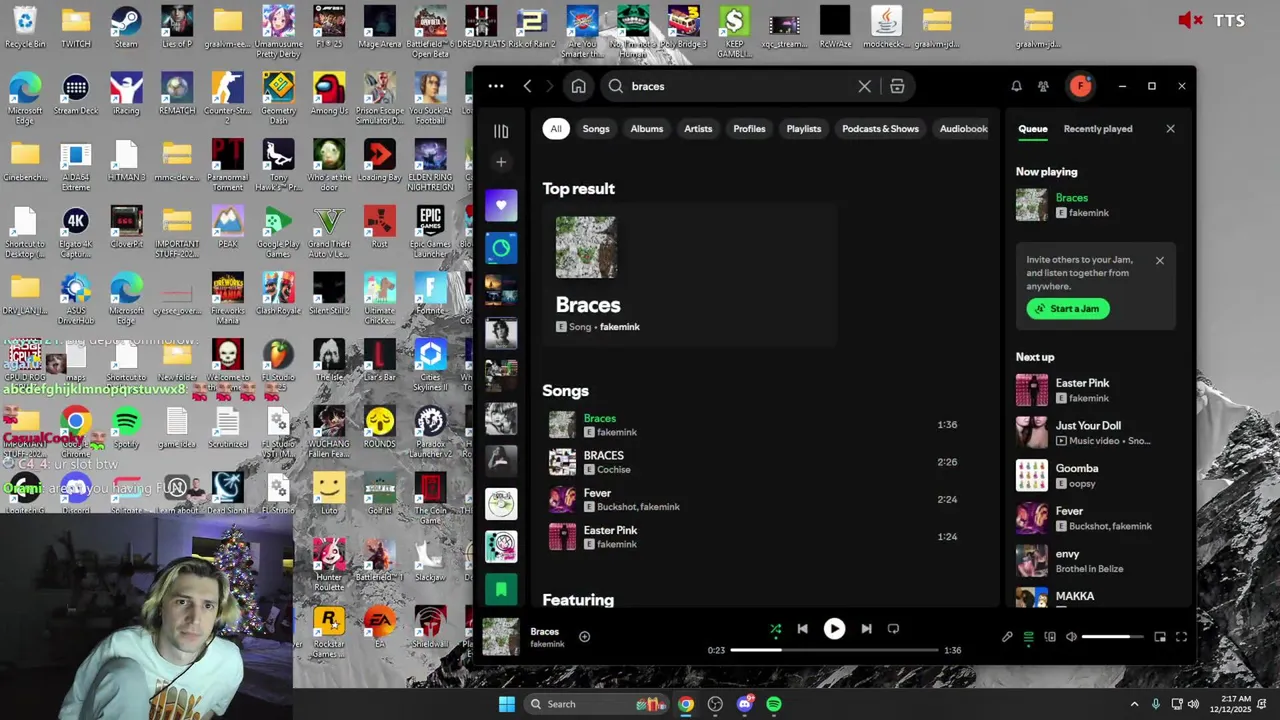Viewport: 1280px width, 720px height.
Task: Open Spotify home page
Action: (578, 86)
